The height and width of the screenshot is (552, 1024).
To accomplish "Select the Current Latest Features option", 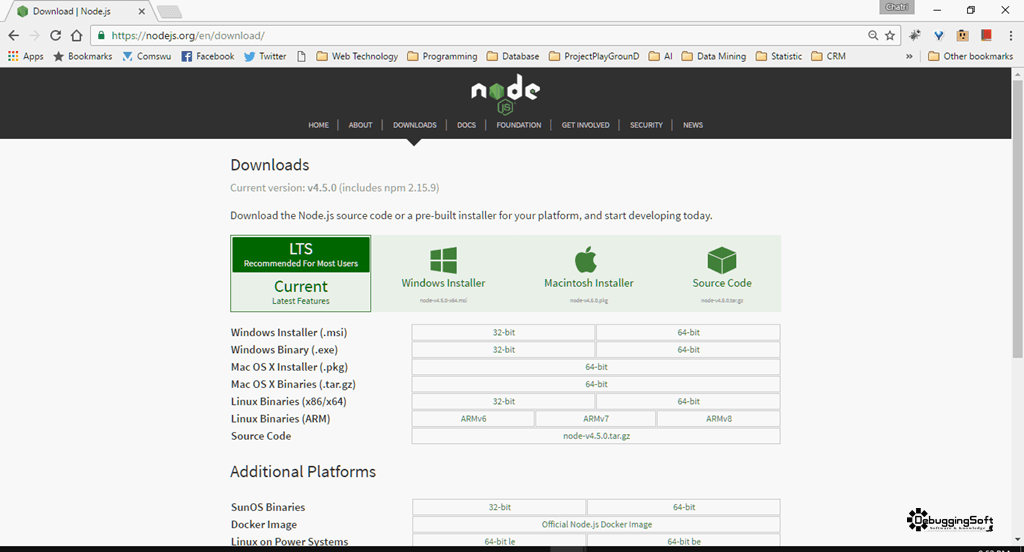I will (301, 291).
